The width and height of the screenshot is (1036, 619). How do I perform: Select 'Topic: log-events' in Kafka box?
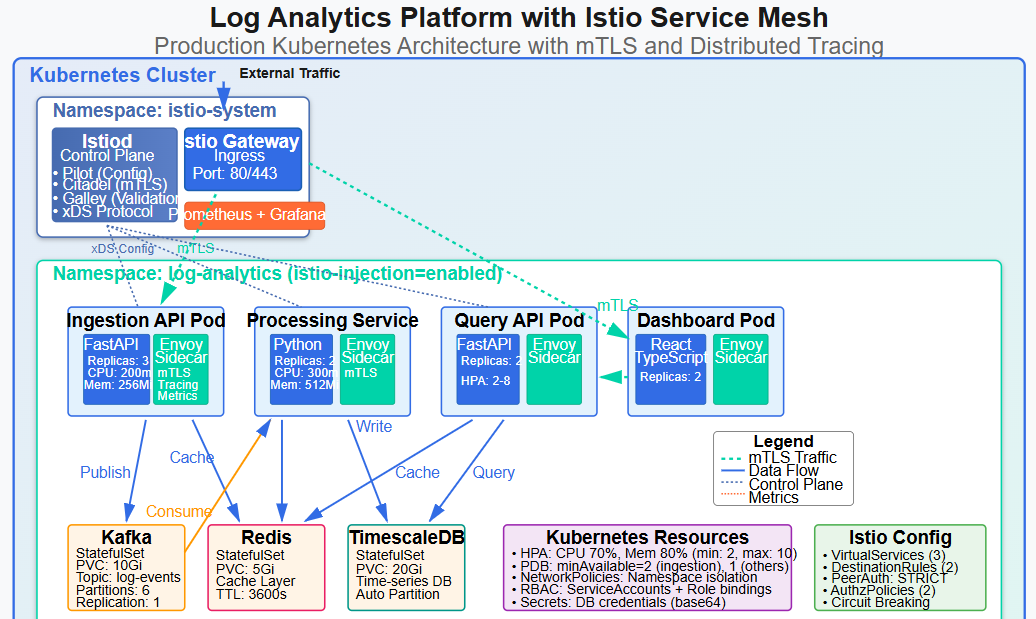[128, 577]
